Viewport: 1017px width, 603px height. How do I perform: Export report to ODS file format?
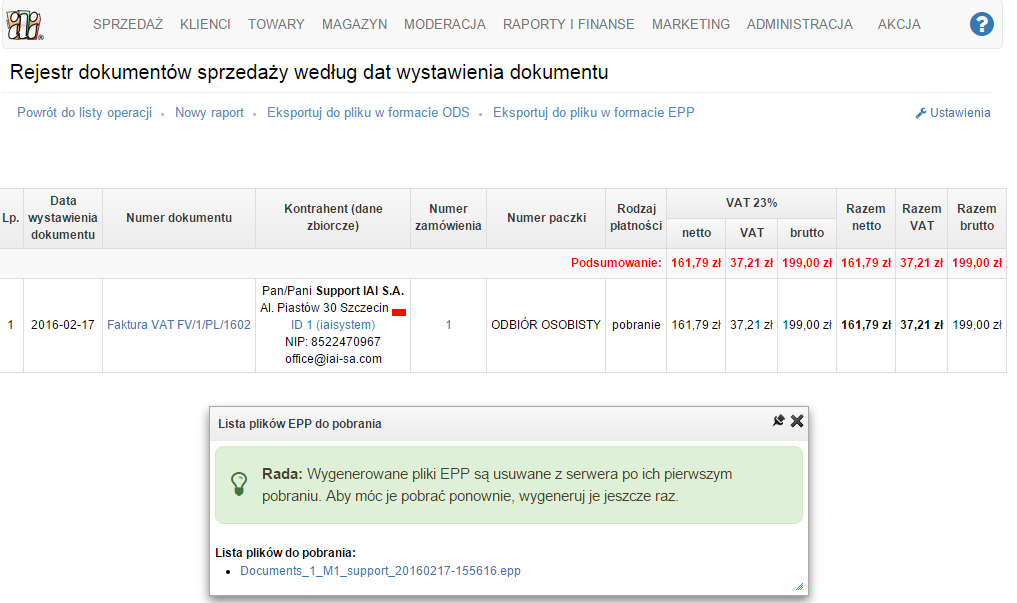(x=368, y=113)
